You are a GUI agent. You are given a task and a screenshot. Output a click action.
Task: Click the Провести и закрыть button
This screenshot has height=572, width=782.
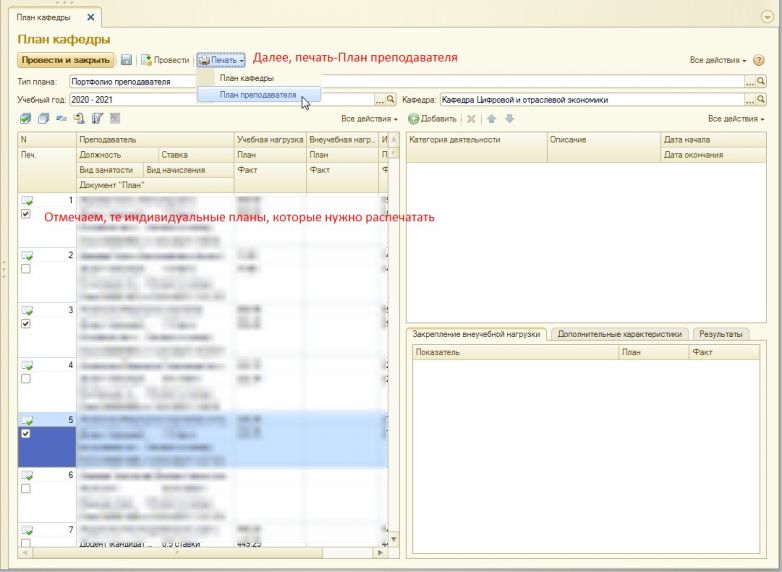click(66, 60)
